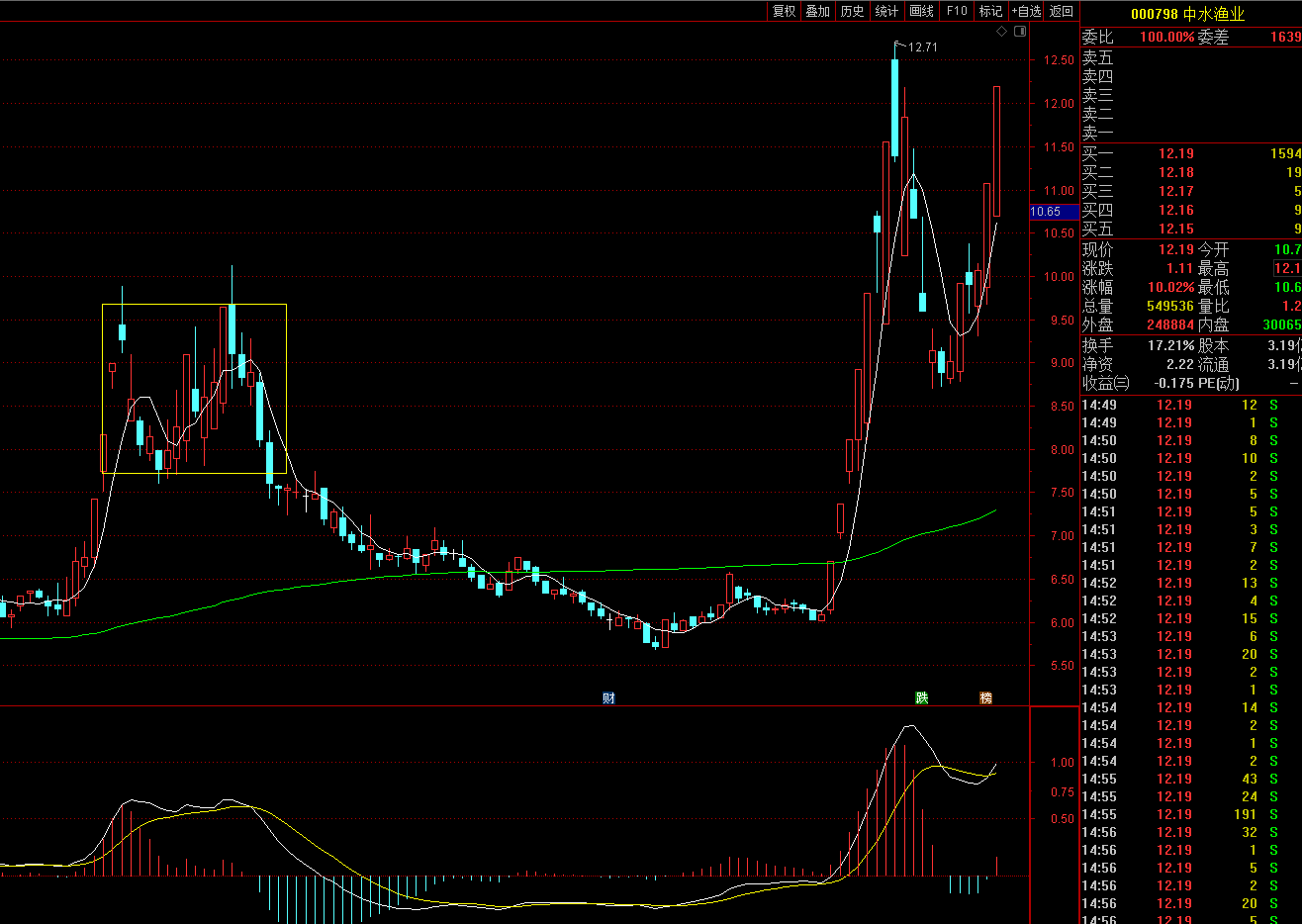Click the 买五 price 12.15
This screenshot has width=1302, height=924.
click(x=1176, y=229)
